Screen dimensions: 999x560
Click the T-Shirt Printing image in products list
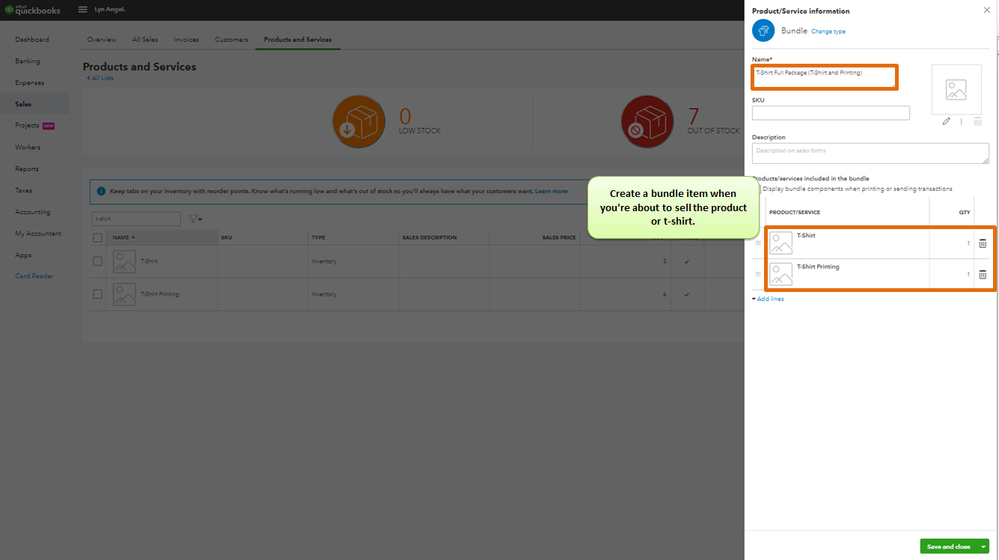(124, 294)
